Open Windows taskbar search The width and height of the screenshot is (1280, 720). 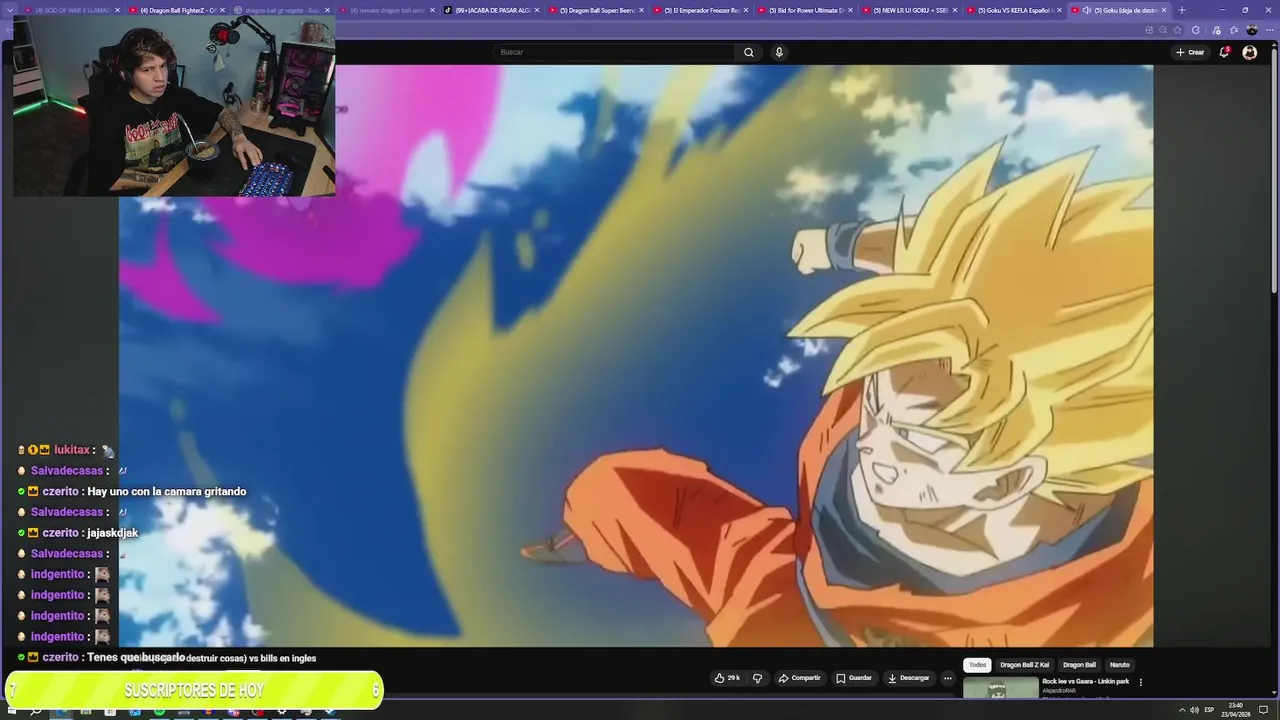(x=36, y=710)
